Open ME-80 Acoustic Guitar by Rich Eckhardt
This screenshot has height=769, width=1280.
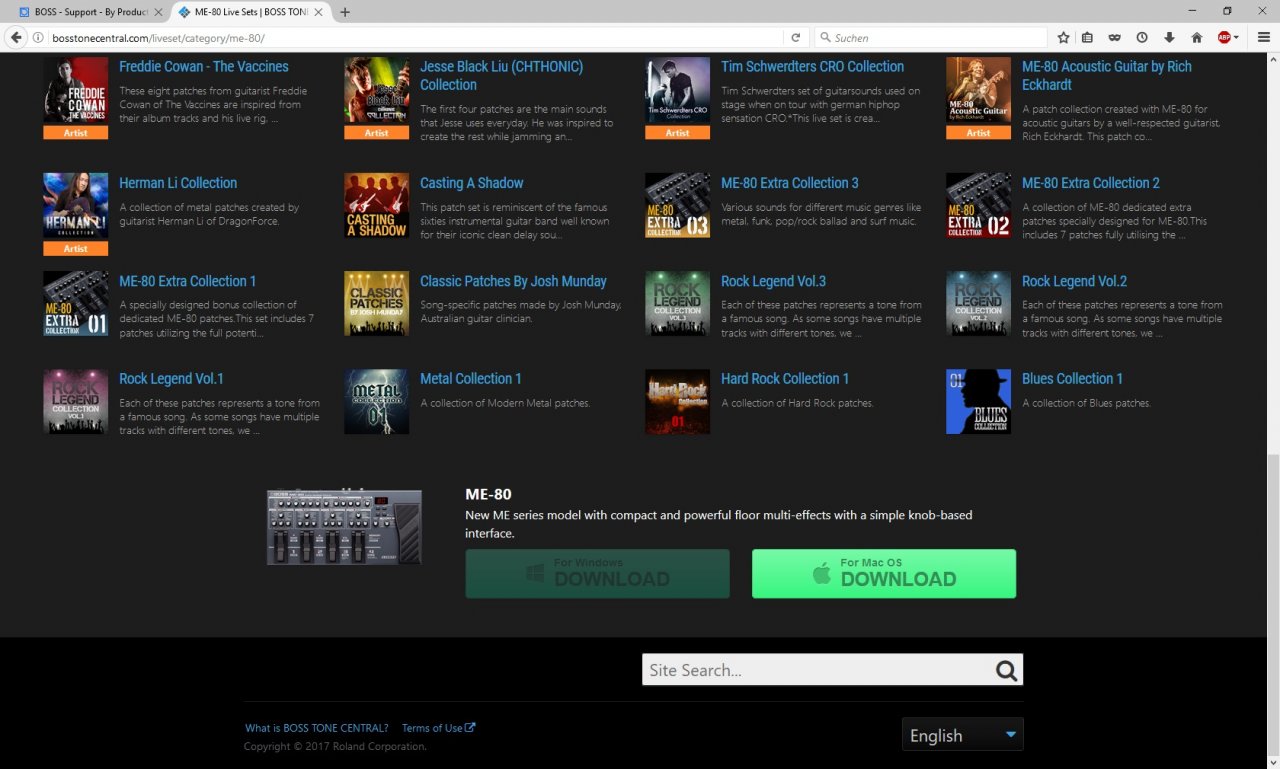click(1106, 76)
